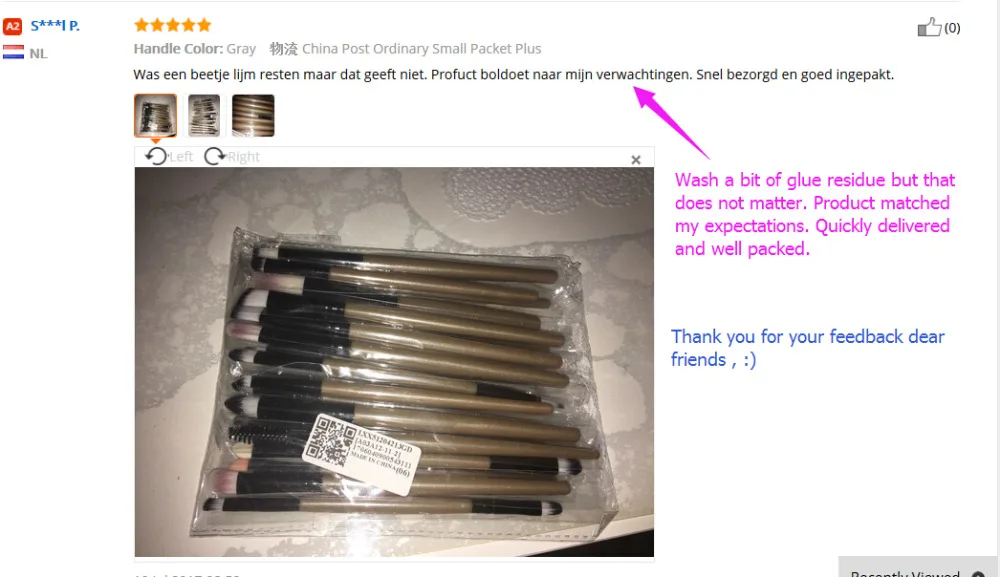Click the enlarged makeup brushes photo
This screenshot has height=577, width=1000.
[394, 362]
